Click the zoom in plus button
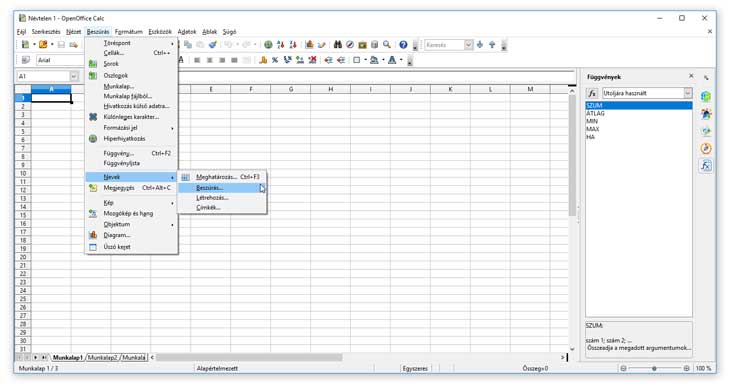 pos(687,368)
